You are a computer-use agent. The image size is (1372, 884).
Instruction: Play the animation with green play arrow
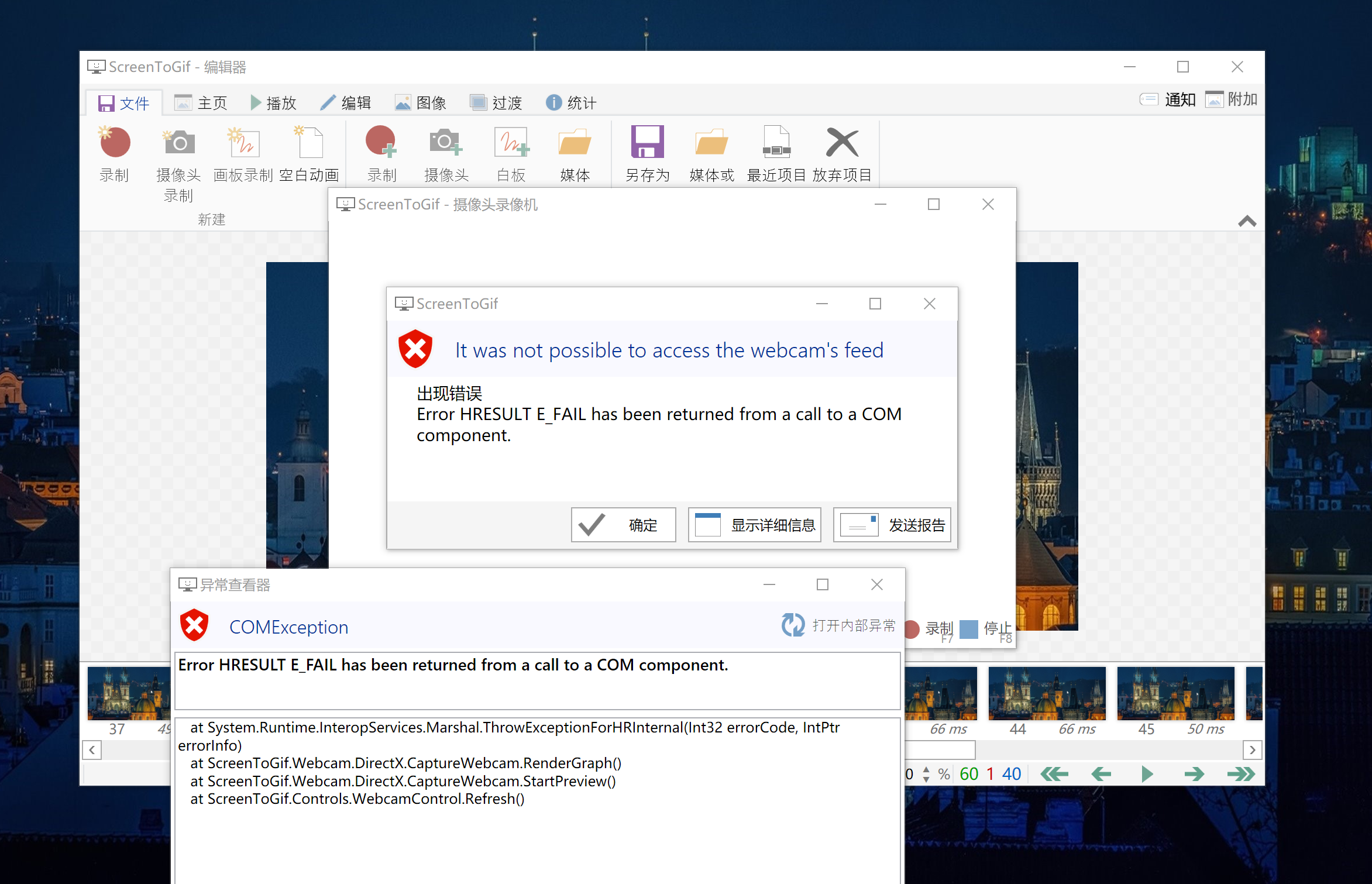point(1147,774)
